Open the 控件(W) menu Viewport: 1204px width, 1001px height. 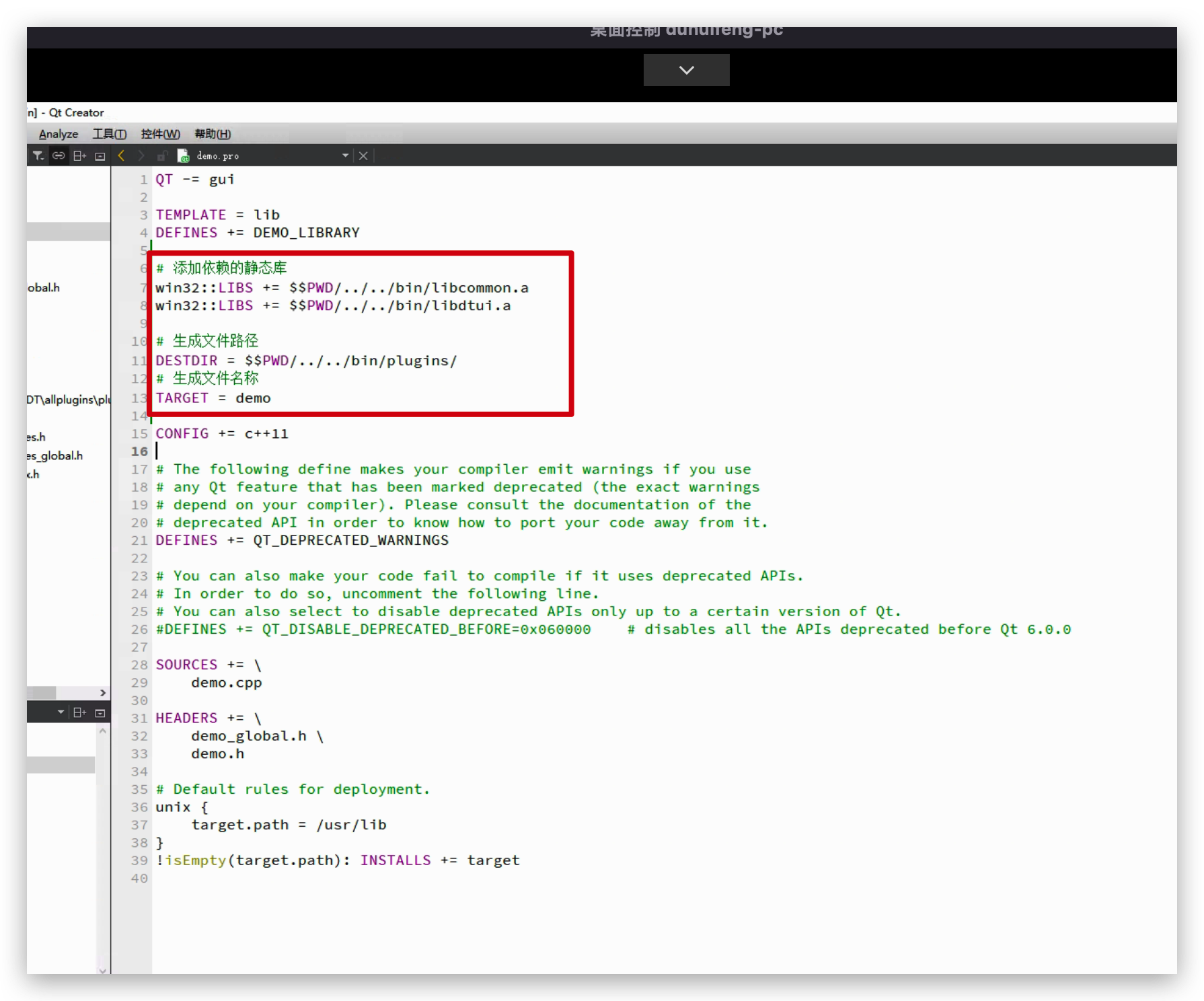pyautogui.click(x=160, y=134)
